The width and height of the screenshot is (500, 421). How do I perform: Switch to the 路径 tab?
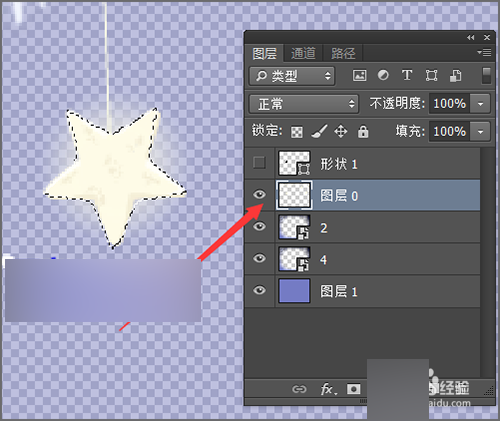(343, 53)
